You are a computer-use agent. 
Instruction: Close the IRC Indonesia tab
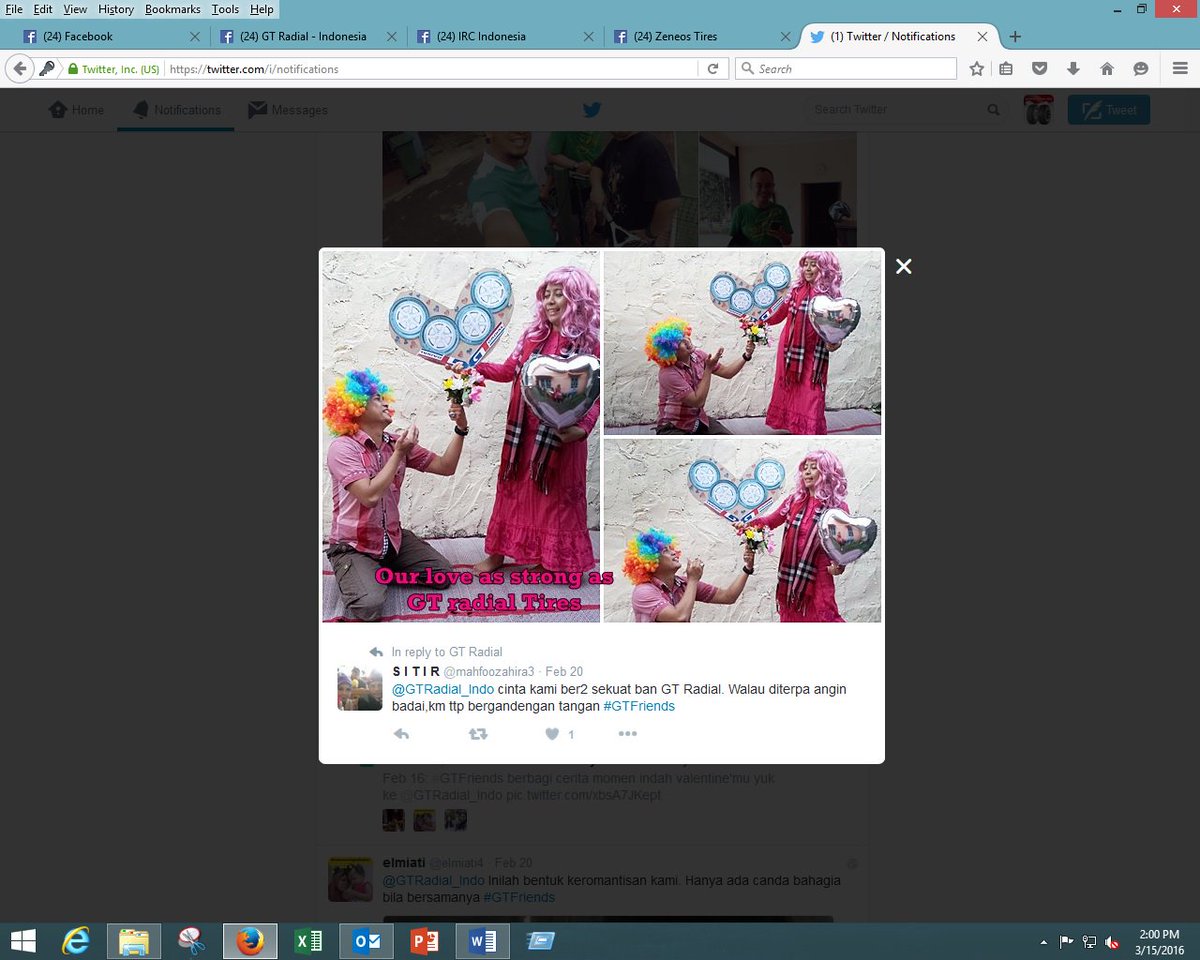(x=588, y=36)
